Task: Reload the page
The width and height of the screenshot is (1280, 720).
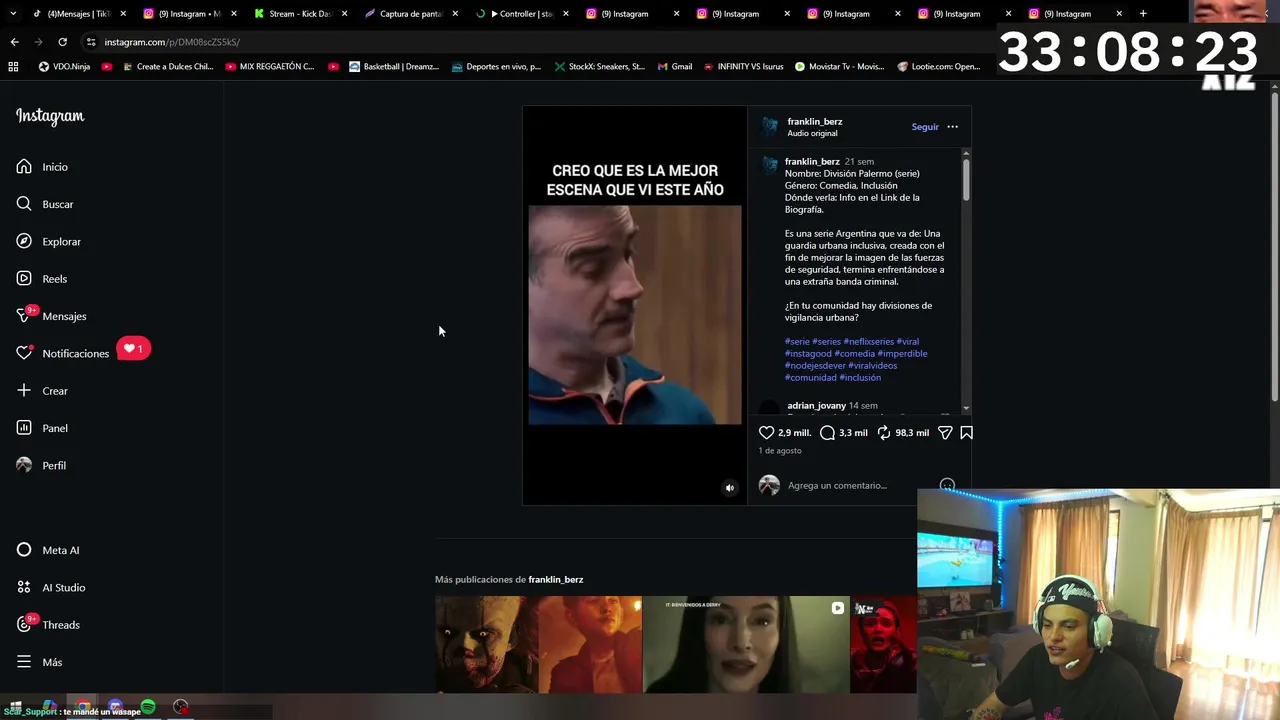Action: (x=62, y=42)
